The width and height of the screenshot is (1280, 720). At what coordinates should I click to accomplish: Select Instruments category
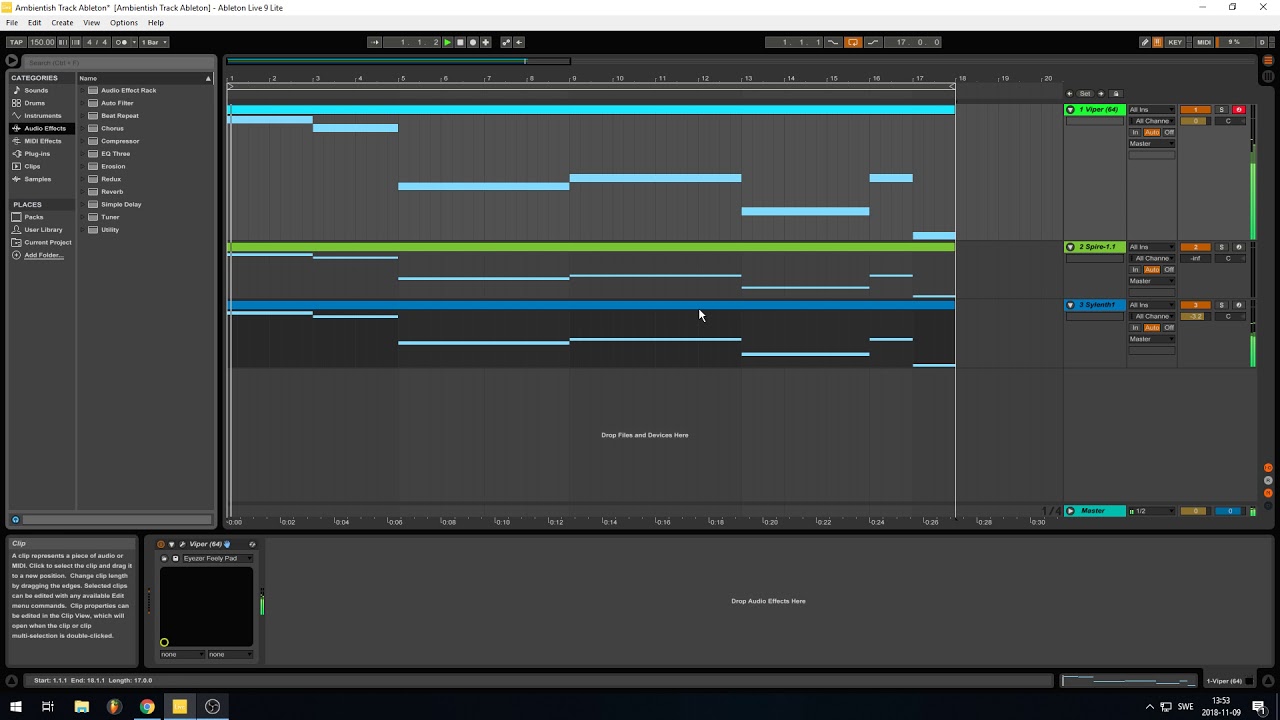(x=43, y=116)
